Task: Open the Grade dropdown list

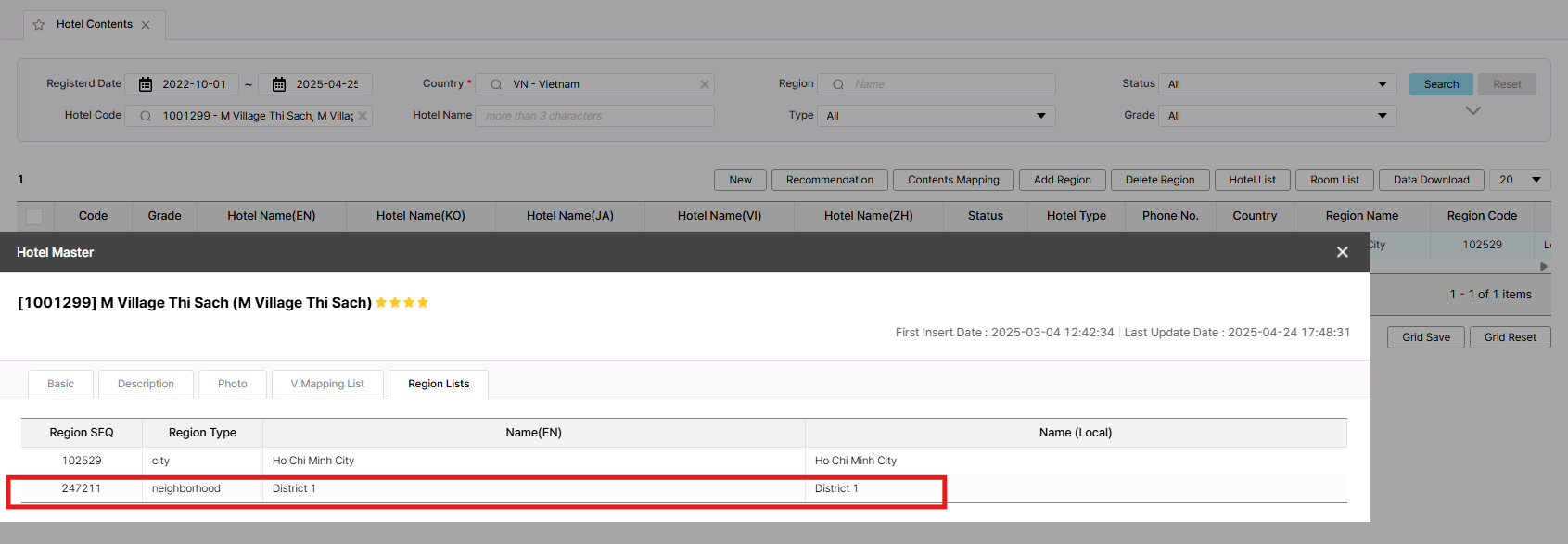Action: 1382,116
